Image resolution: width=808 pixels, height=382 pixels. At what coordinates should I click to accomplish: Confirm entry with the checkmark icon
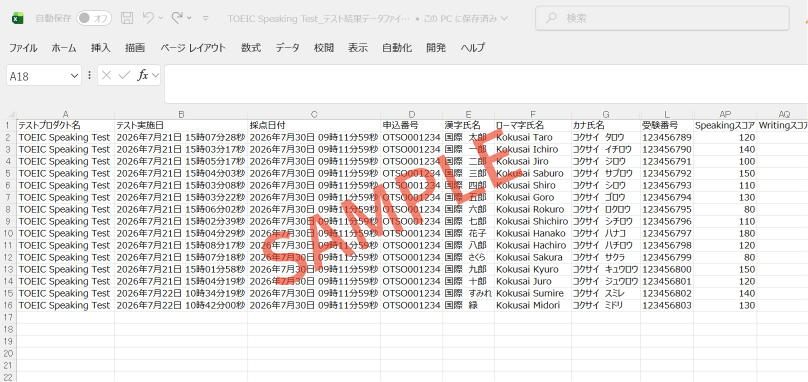[124, 76]
